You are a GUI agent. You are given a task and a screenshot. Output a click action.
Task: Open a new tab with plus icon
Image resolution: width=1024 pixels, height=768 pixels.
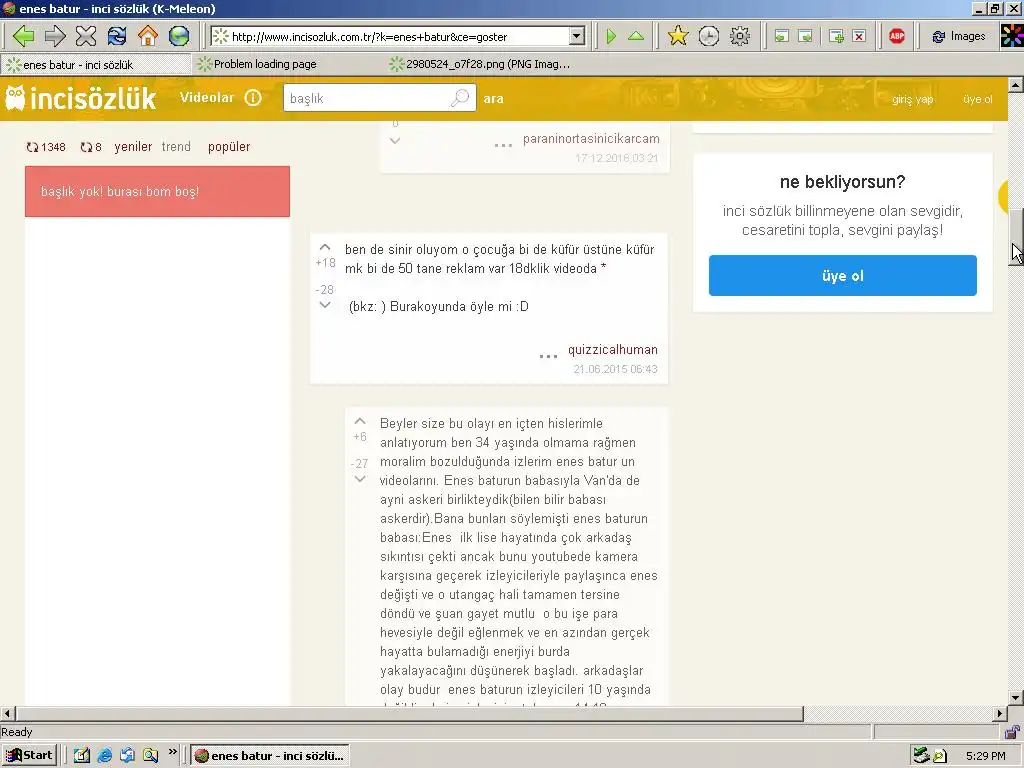tap(836, 36)
